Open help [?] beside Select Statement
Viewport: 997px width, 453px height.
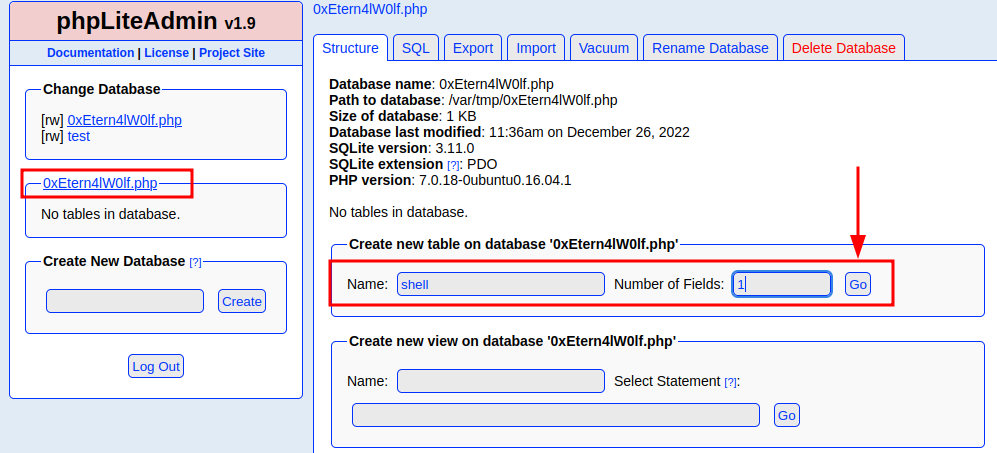click(x=731, y=382)
